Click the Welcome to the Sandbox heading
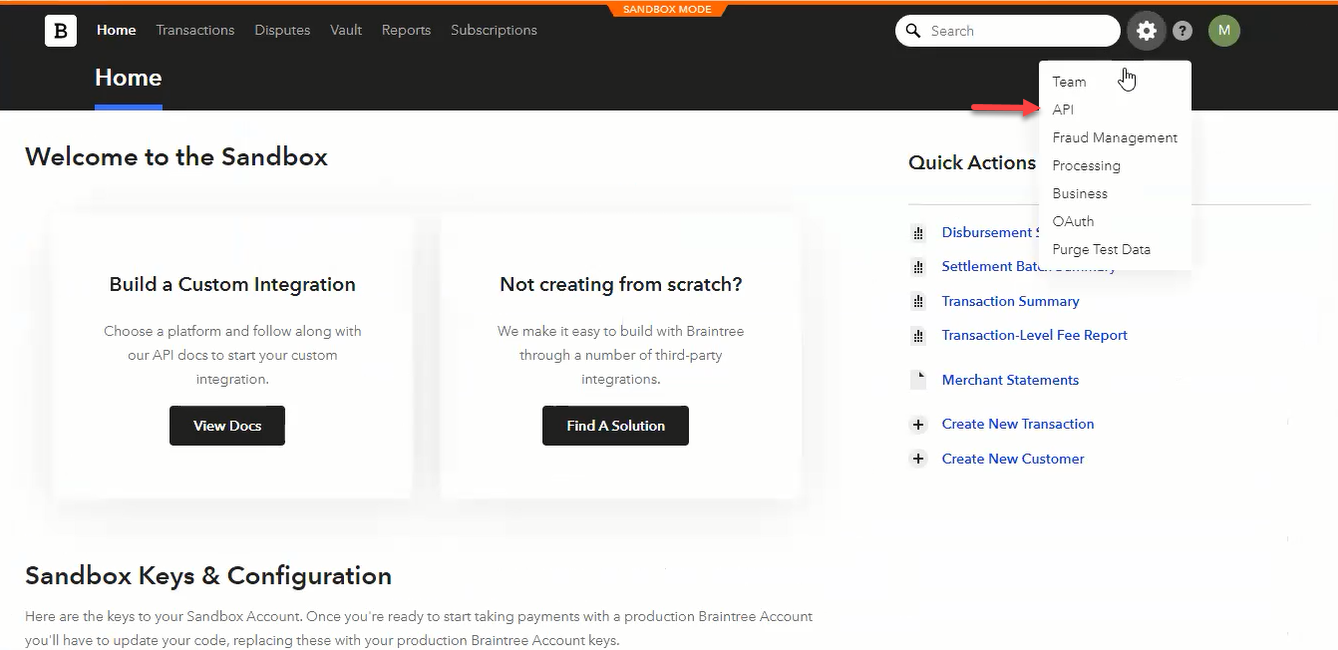The height and width of the screenshot is (650, 1338). (x=176, y=157)
